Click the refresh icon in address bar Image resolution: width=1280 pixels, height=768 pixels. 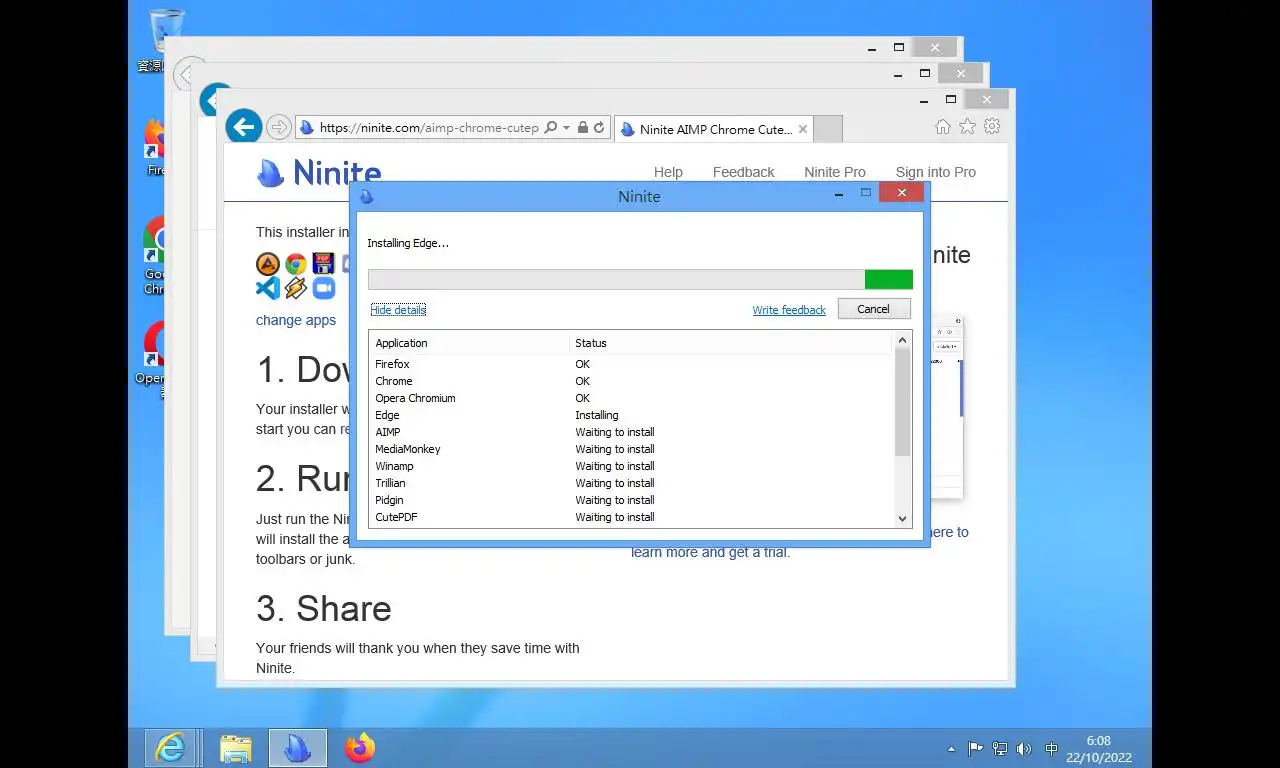[599, 128]
